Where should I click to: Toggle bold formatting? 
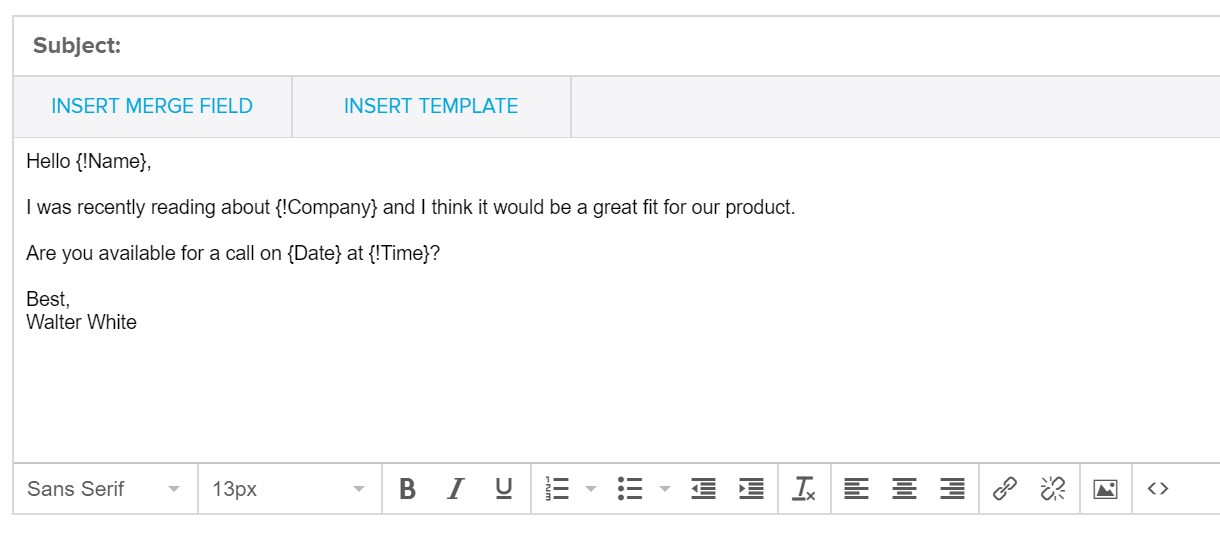tap(407, 489)
